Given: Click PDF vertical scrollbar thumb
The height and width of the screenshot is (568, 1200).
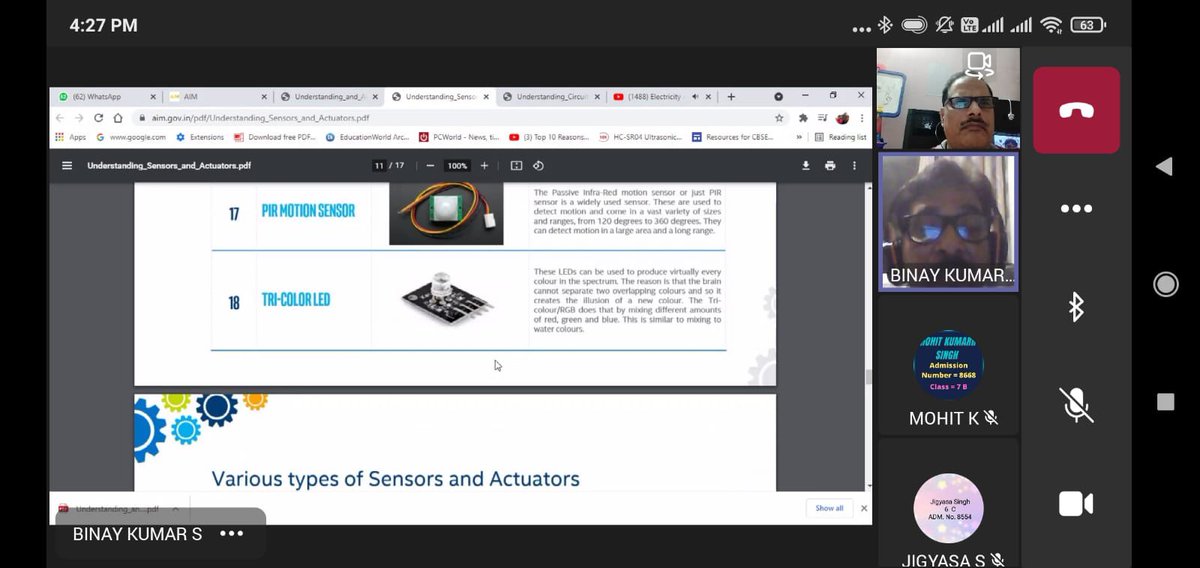Looking at the screenshot, I should tap(868, 377).
